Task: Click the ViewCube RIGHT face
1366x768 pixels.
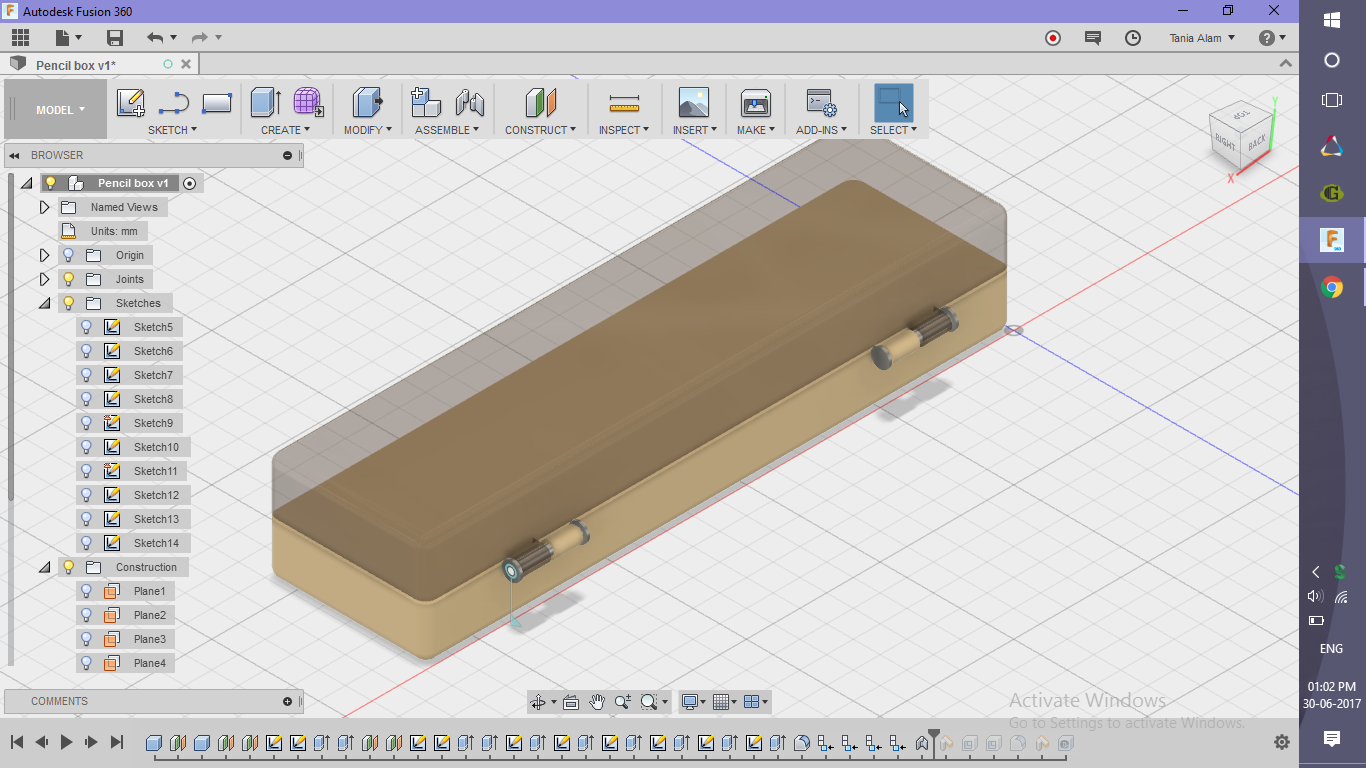Action: point(1226,143)
